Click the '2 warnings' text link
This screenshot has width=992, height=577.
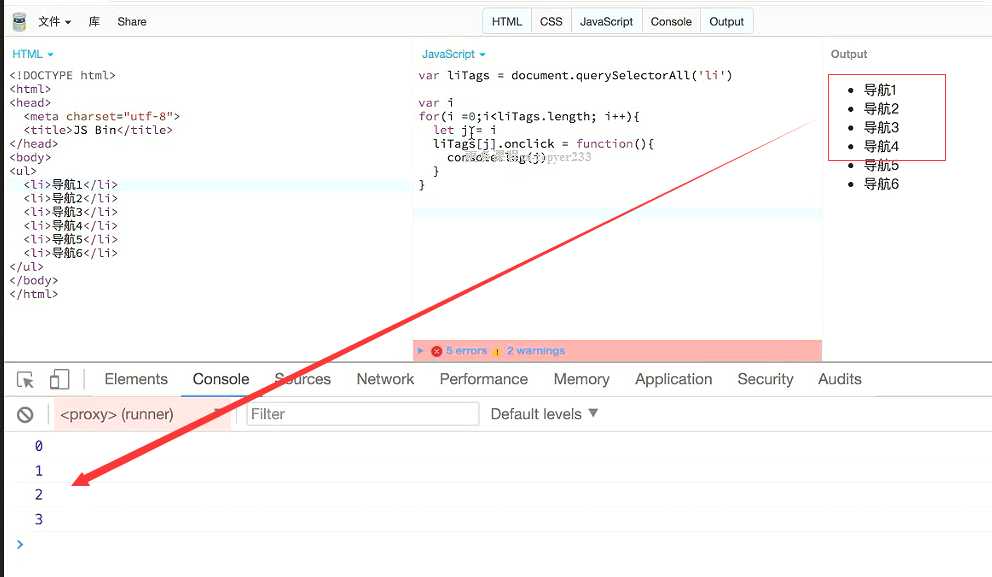click(536, 351)
